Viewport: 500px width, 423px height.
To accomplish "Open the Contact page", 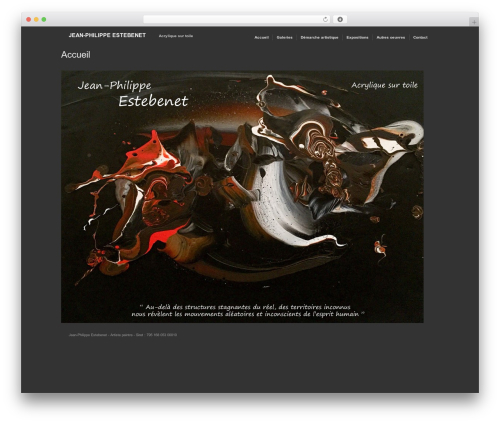I will (420, 37).
